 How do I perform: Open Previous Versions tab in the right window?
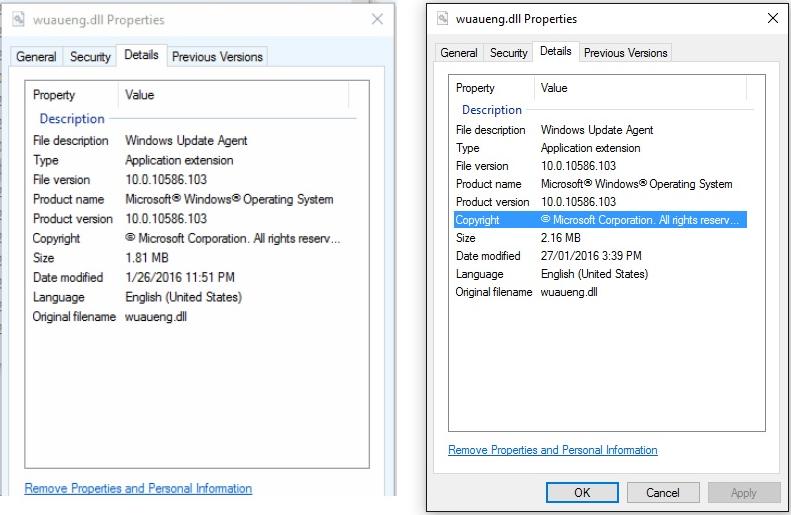point(626,53)
